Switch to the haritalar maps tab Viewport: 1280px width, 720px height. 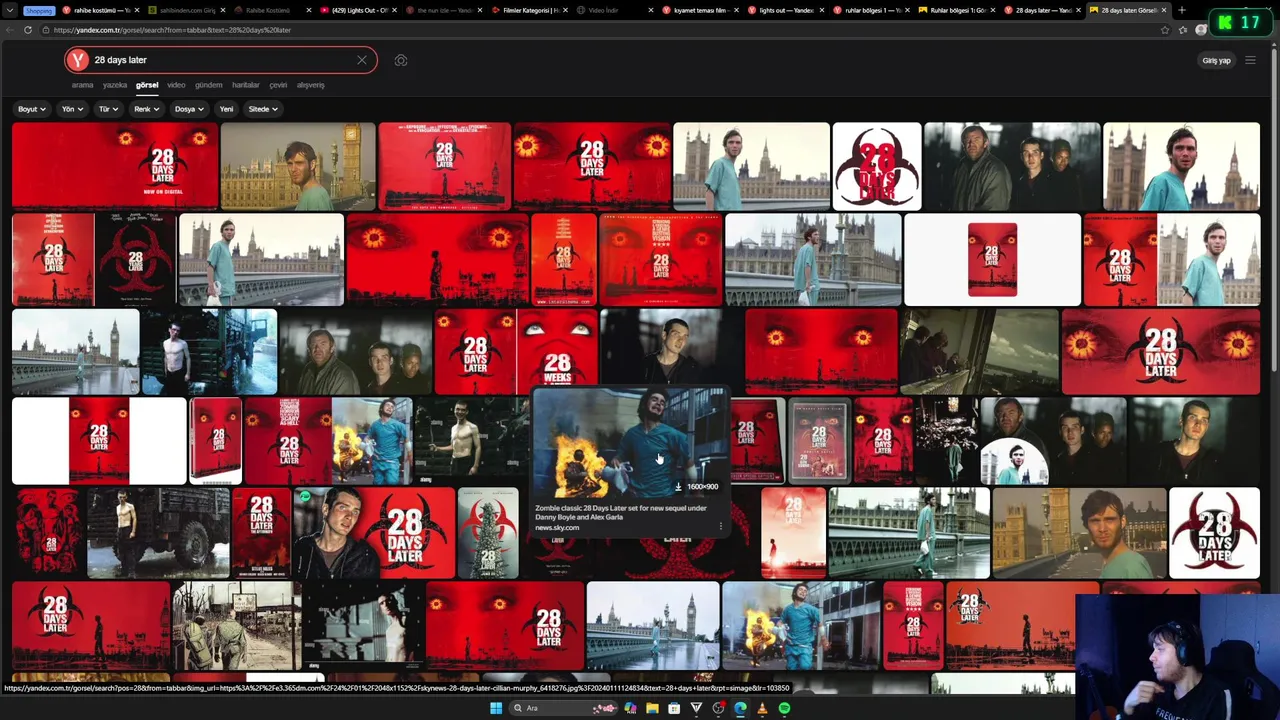pyautogui.click(x=245, y=85)
